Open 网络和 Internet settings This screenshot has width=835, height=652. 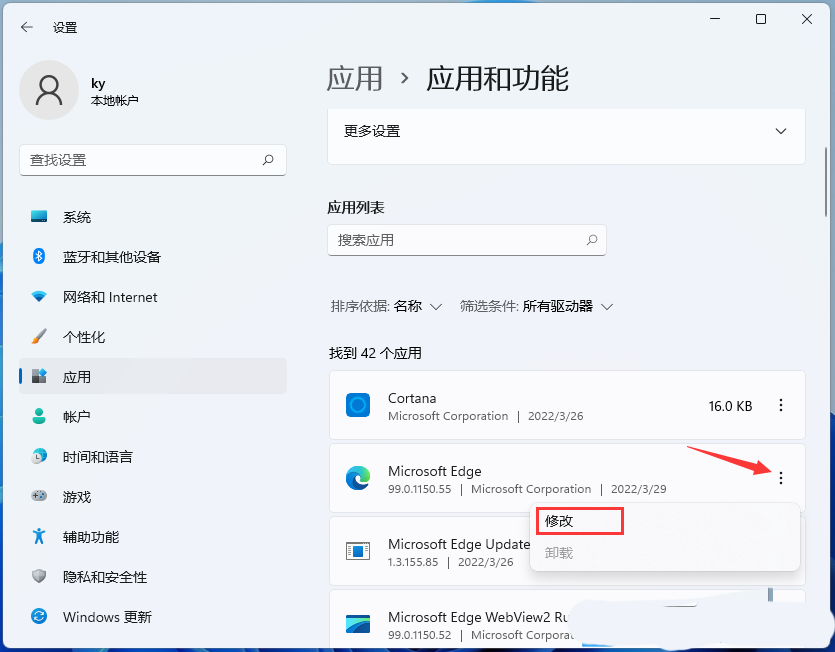[x=110, y=297]
